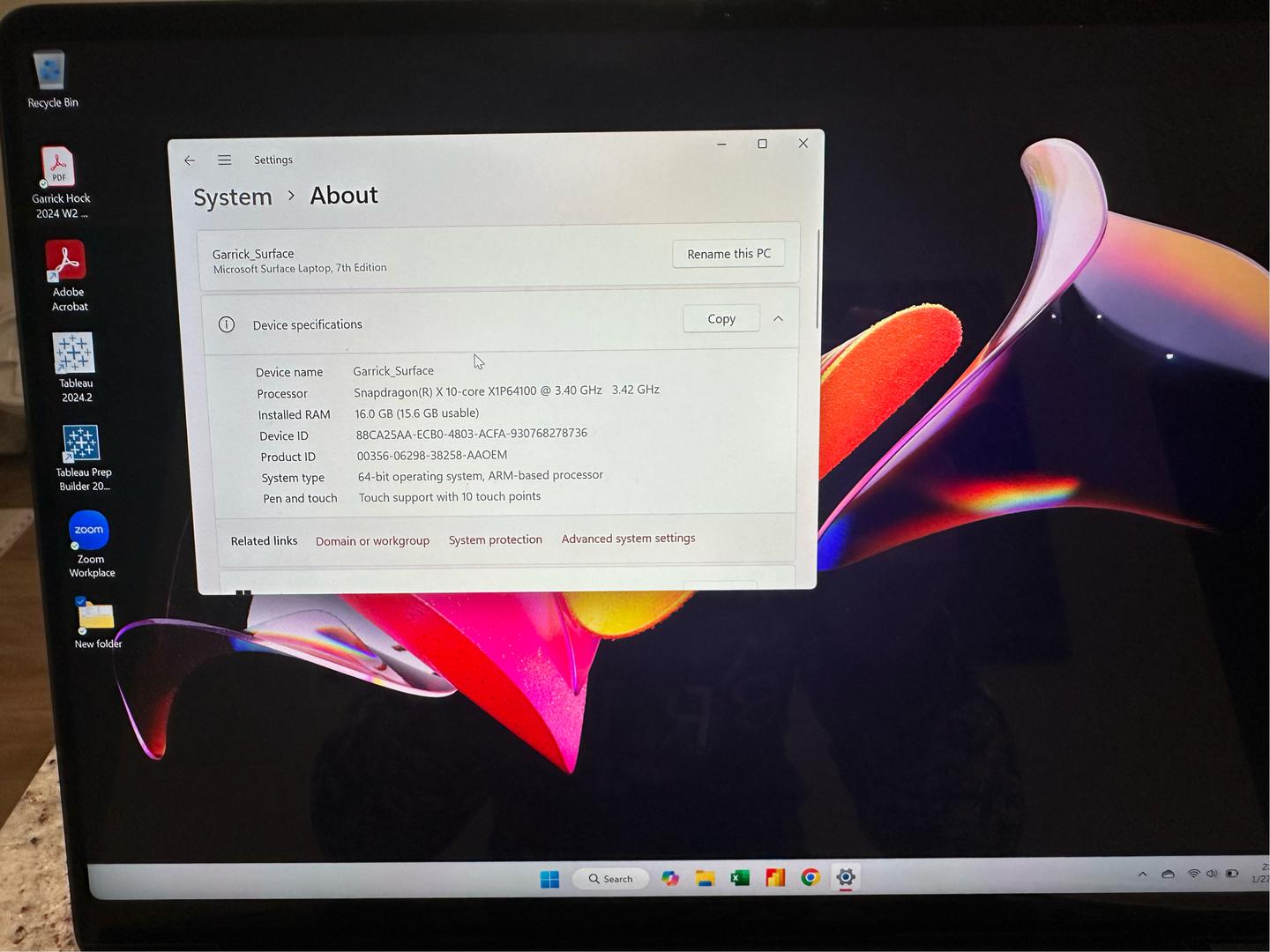Viewport: 1270px width, 952px height.
Task: Click the Windows Start button
Action: click(549, 879)
